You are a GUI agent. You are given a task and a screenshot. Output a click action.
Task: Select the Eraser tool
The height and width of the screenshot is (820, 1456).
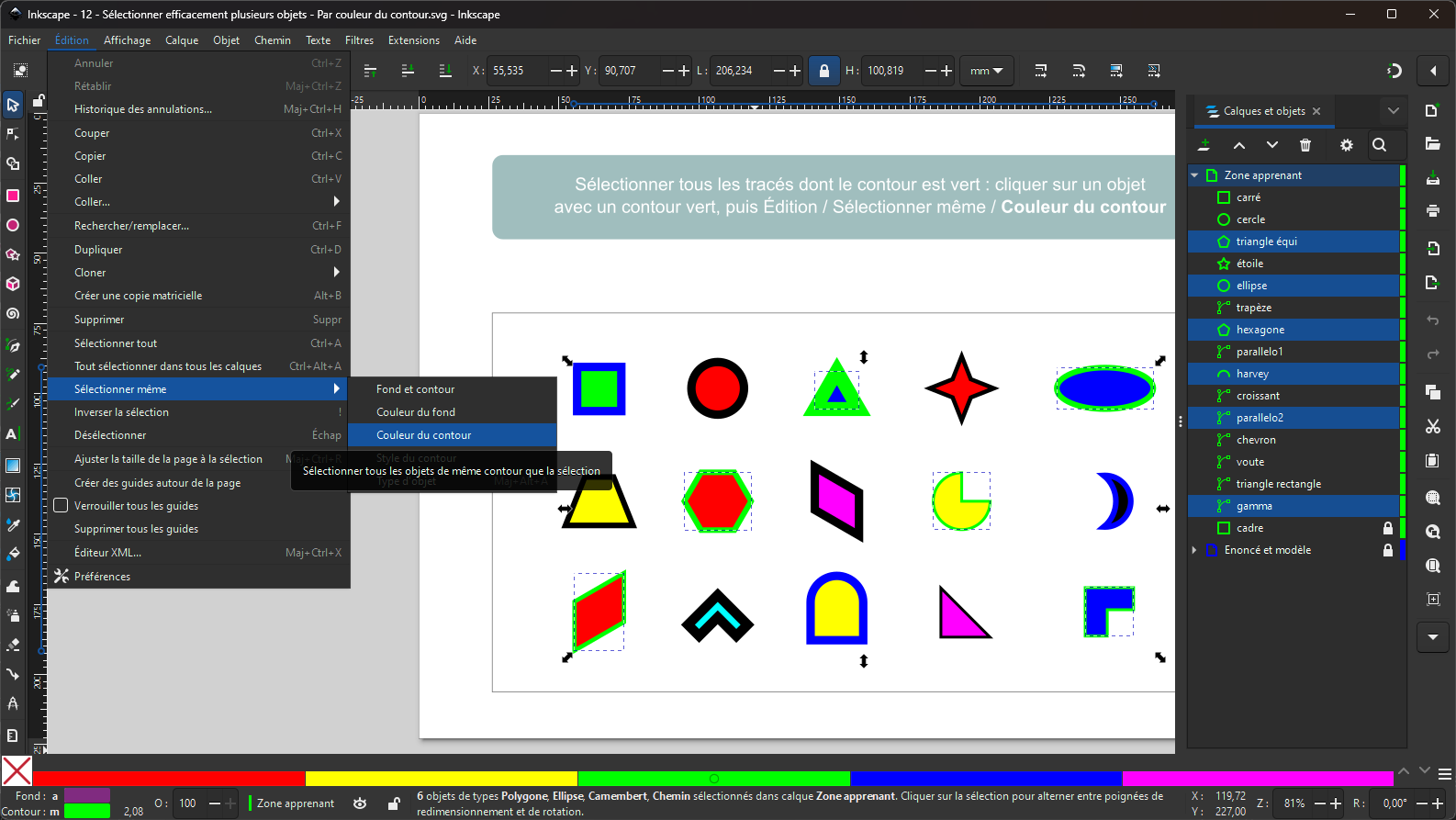(13, 645)
